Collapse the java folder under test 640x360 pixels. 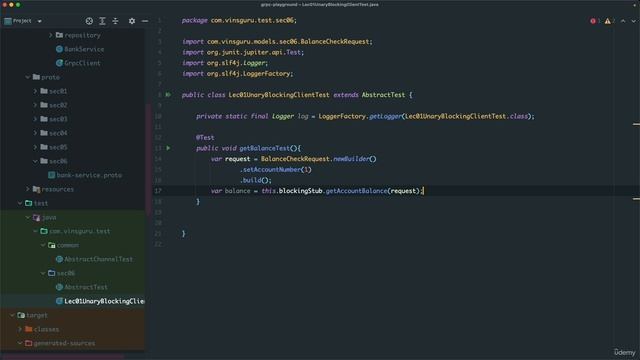tap(27, 217)
